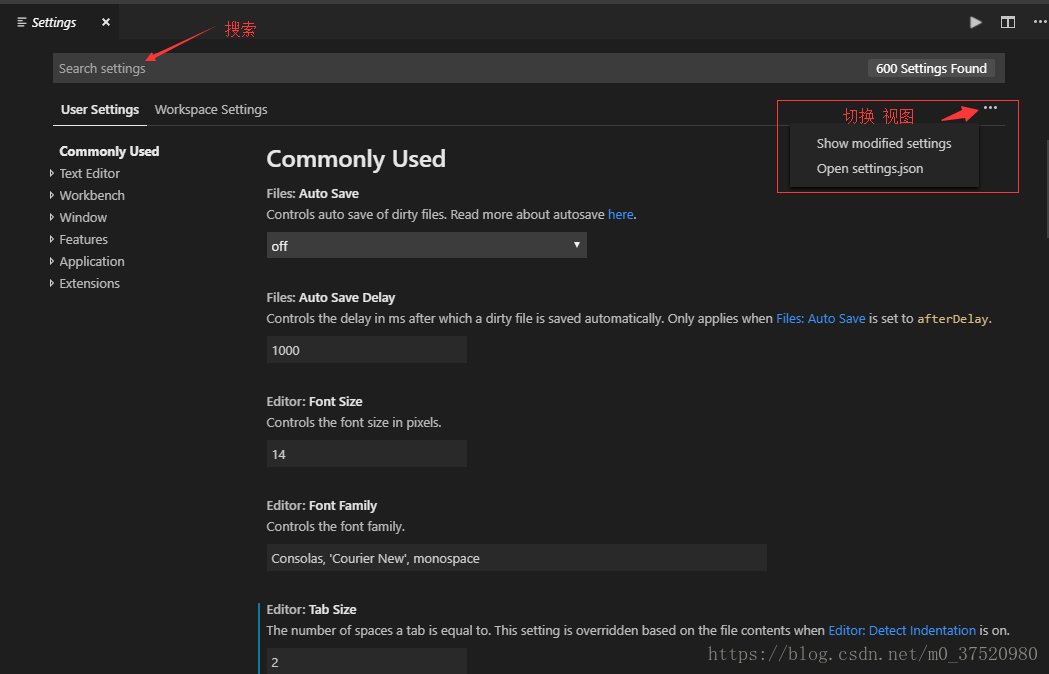
Task: Follow the autosave 'here' link
Action: (x=620, y=214)
